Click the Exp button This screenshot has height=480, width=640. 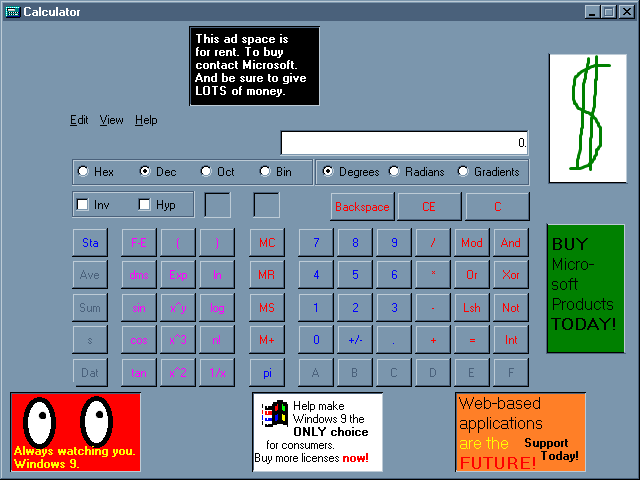coord(178,275)
